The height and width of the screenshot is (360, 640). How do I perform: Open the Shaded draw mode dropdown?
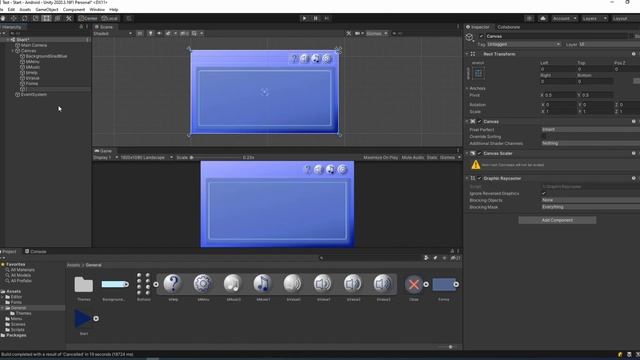point(113,33)
